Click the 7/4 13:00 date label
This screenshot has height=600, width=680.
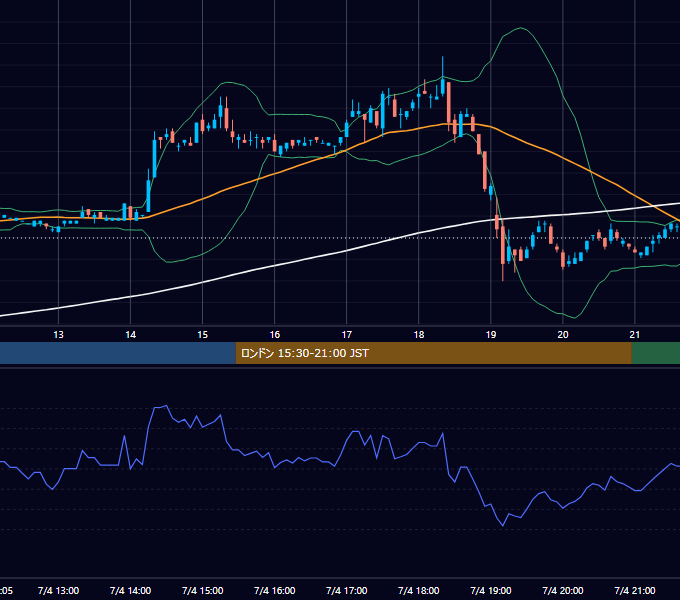pyautogui.click(x=58, y=590)
